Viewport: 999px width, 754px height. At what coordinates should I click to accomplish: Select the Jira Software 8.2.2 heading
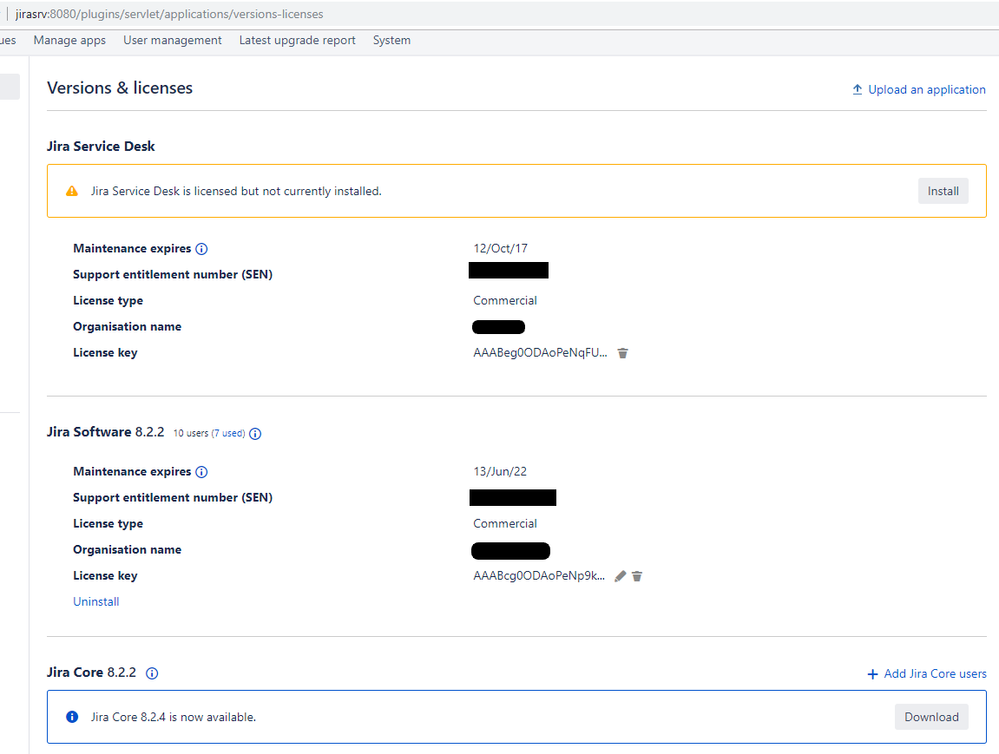[105, 432]
